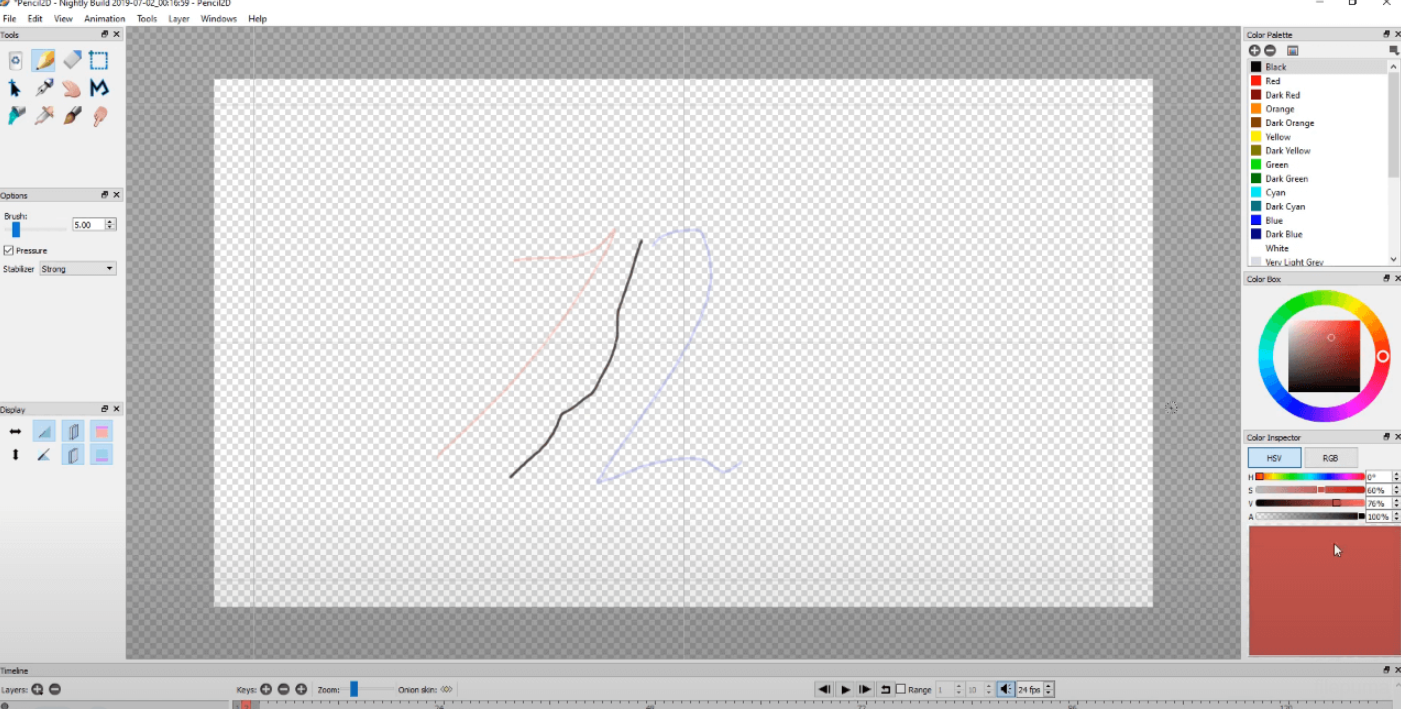
Task: Select the rectangular Select tool
Action: click(x=98, y=61)
